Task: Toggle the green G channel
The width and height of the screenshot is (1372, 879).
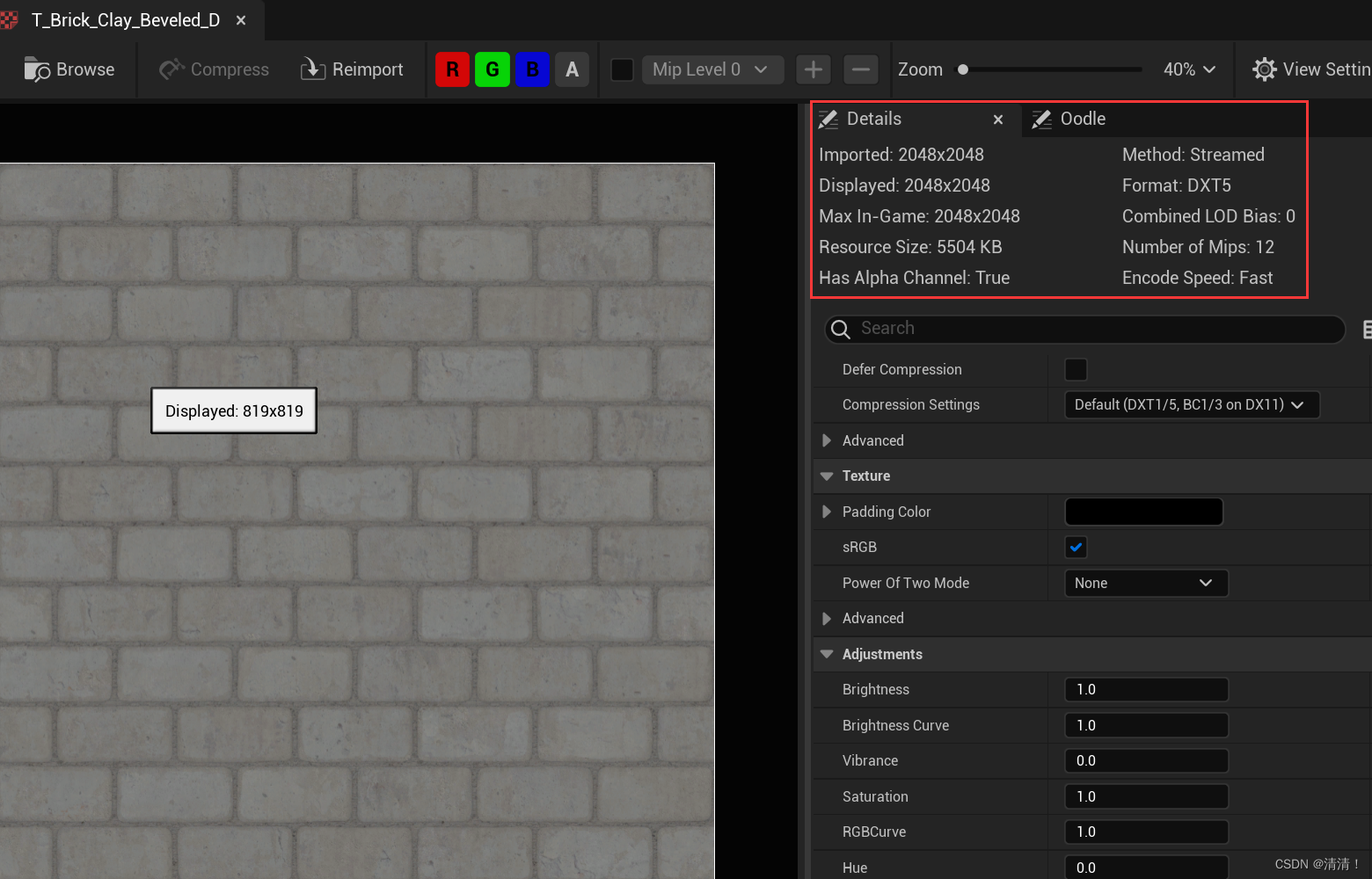Action: click(x=493, y=69)
